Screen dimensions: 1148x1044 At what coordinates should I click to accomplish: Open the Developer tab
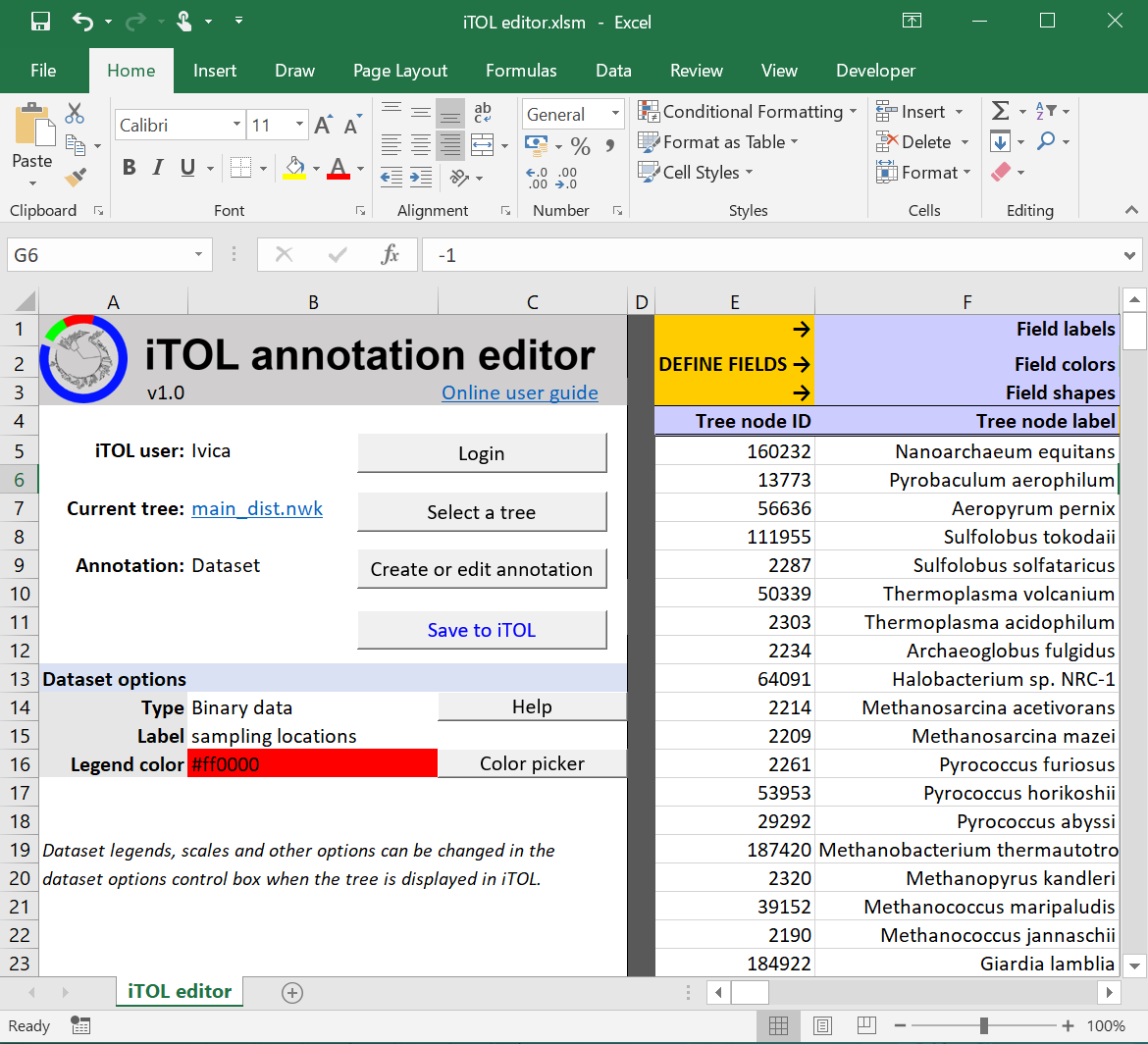[x=875, y=71]
